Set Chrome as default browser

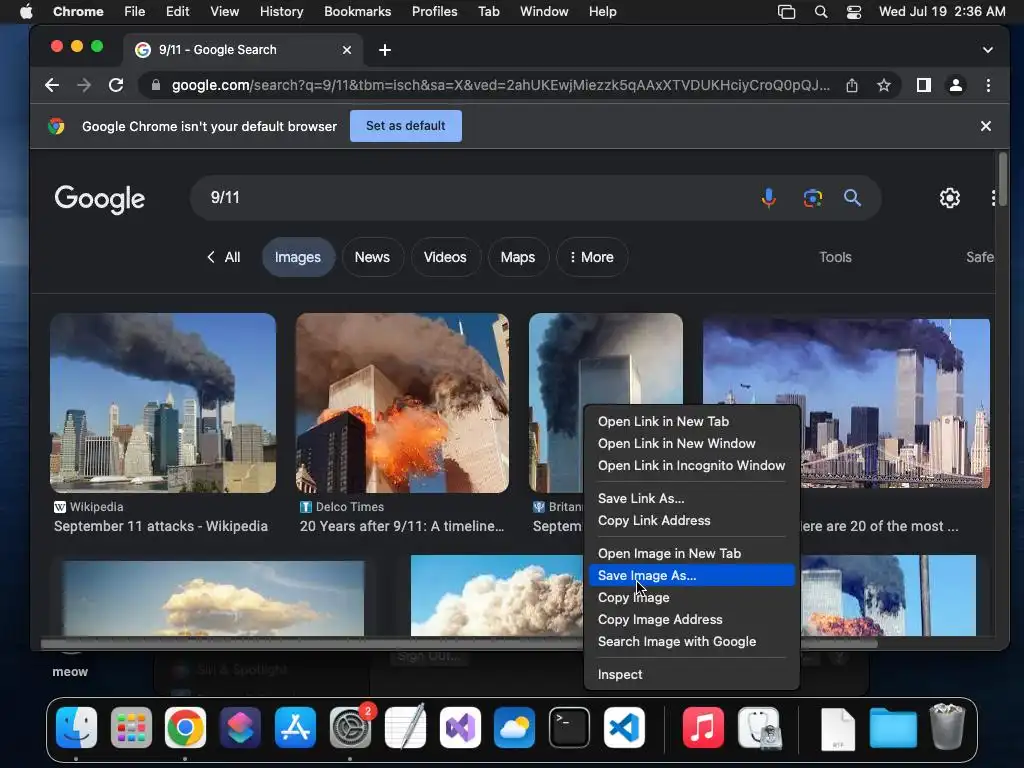point(406,126)
